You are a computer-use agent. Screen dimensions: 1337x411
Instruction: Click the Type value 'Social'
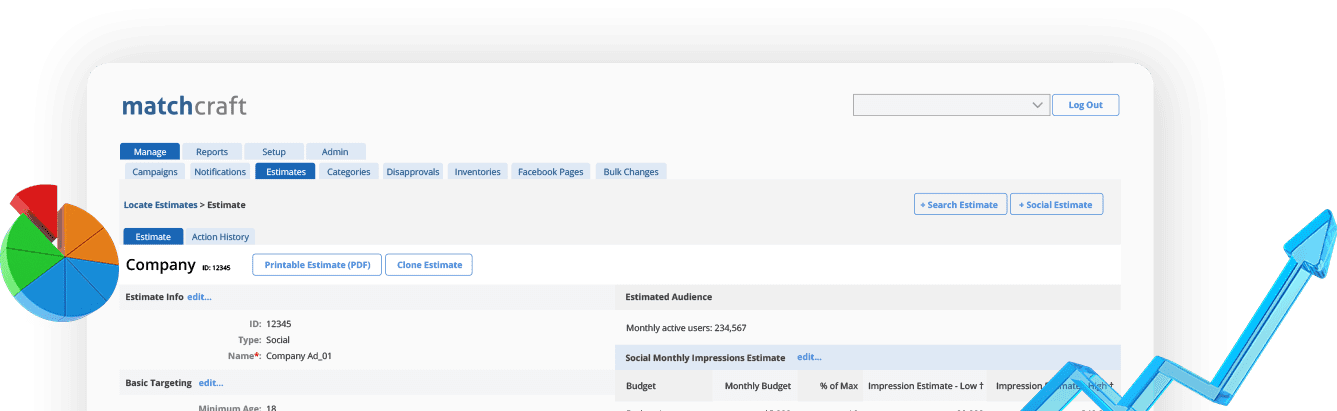(278, 340)
